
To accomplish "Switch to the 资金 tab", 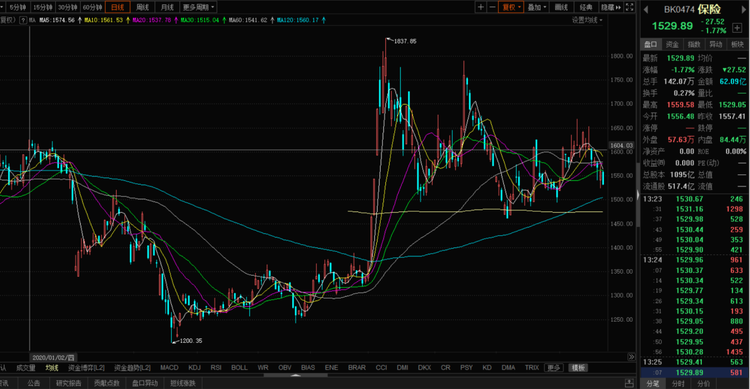I will [673, 44].
